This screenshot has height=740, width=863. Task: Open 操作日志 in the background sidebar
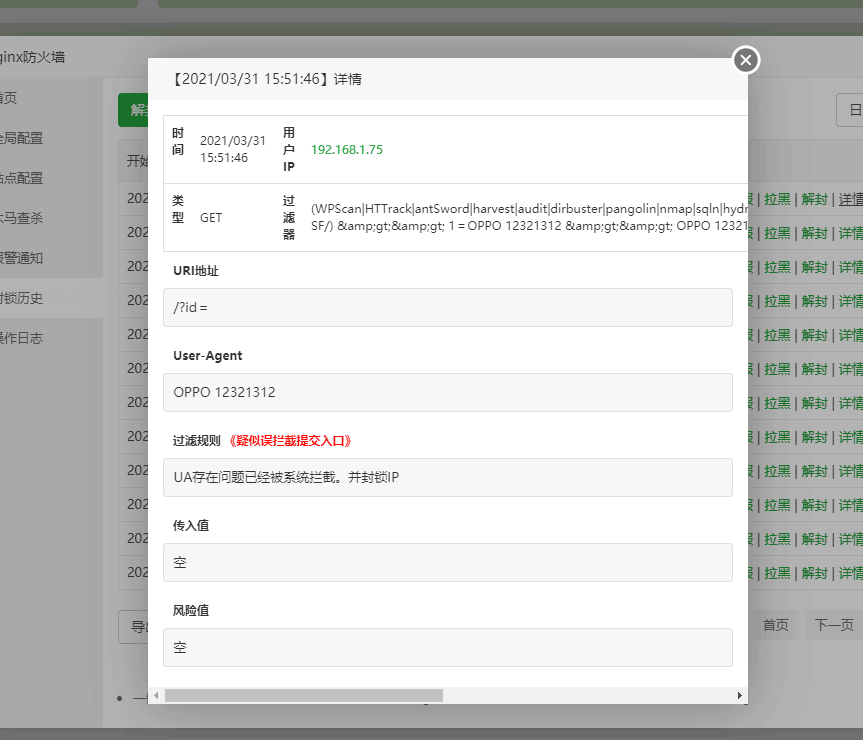(21, 338)
